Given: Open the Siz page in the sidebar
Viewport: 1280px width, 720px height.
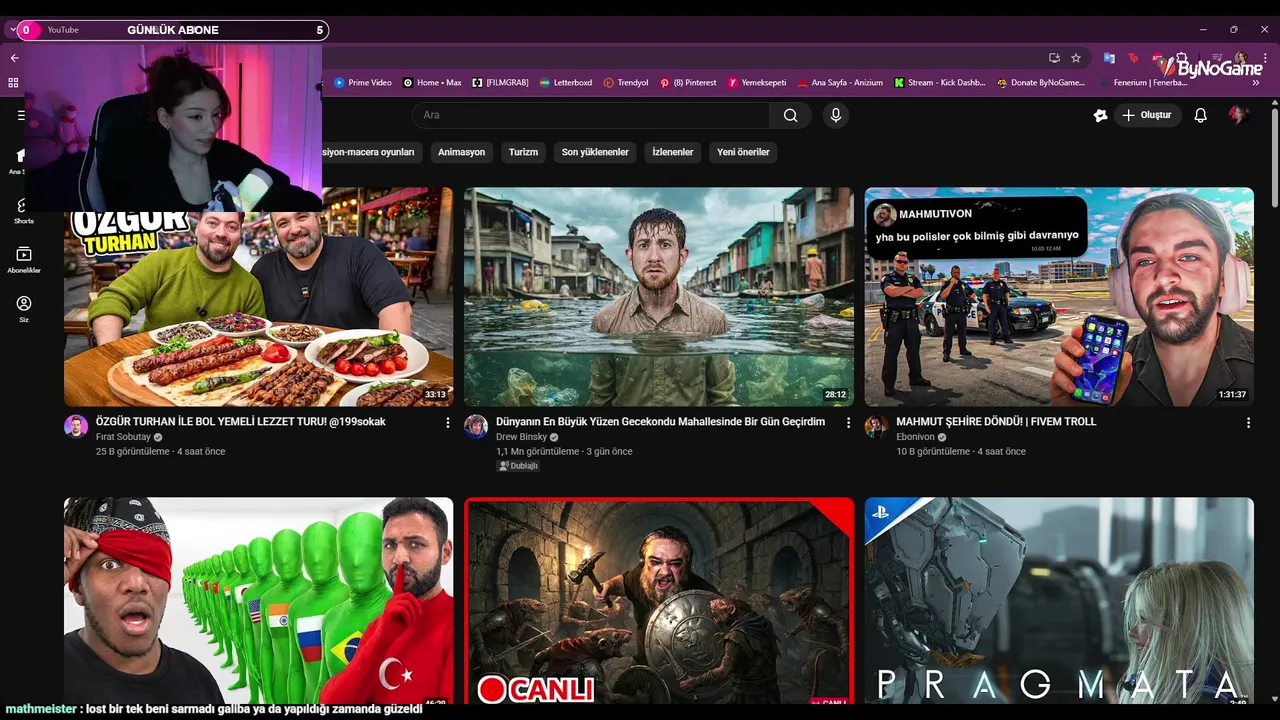Looking at the screenshot, I should pyautogui.click(x=23, y=309).
